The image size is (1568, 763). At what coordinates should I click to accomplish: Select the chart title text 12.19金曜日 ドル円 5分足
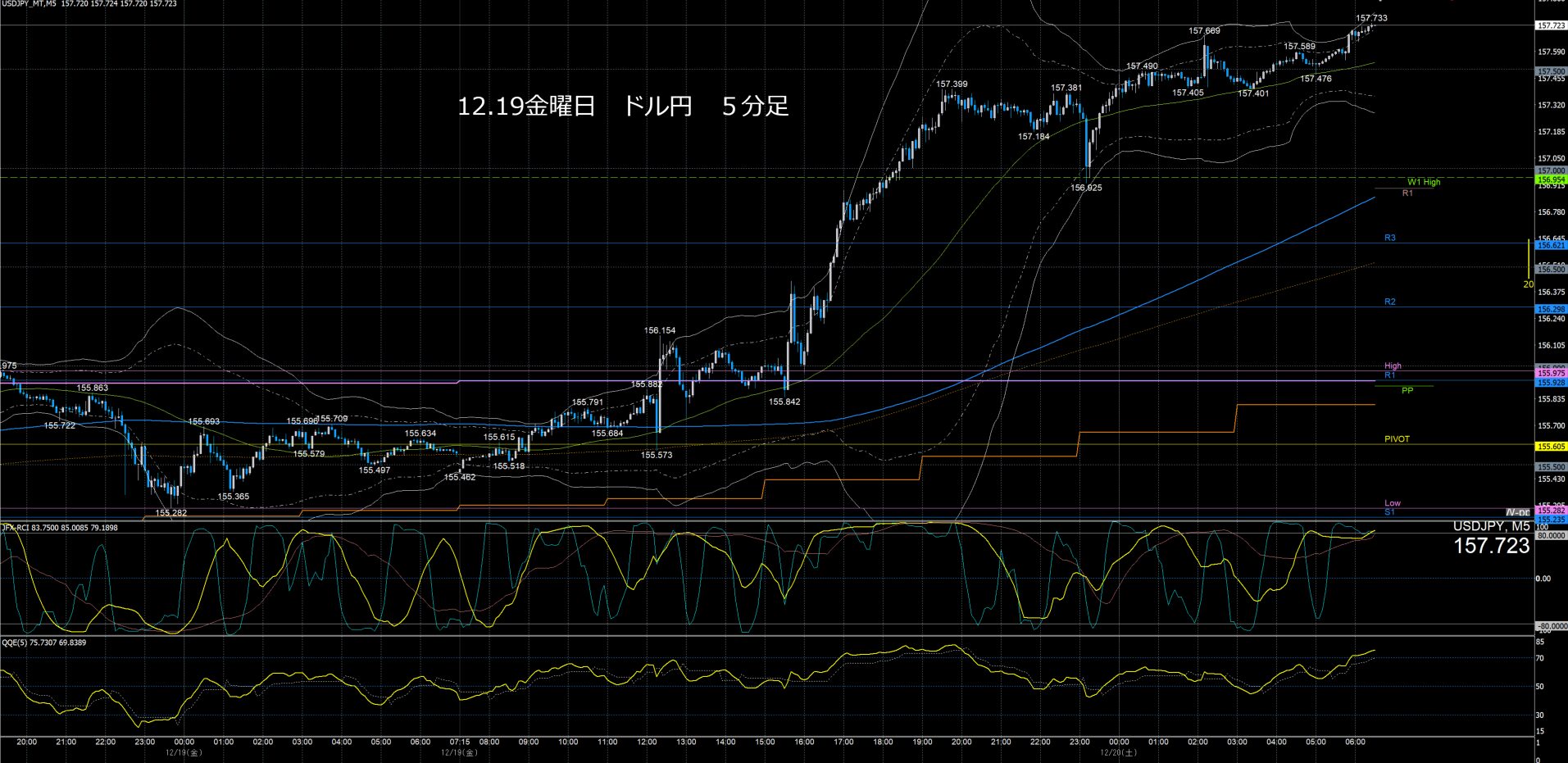point(623,107)
